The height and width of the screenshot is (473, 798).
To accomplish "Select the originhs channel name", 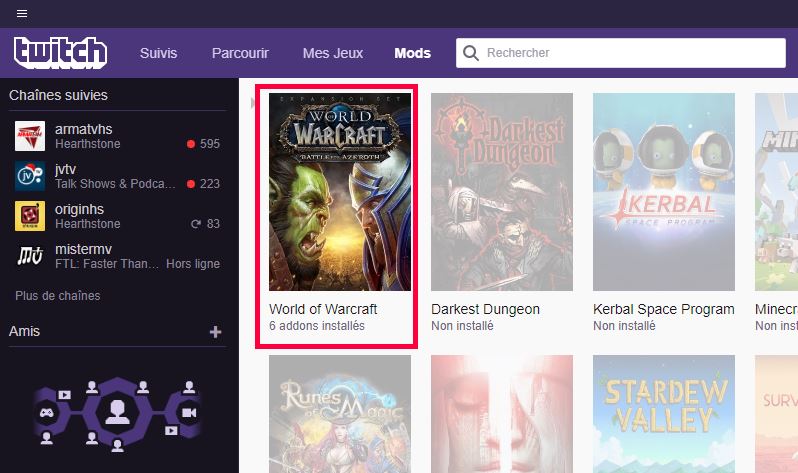I will (x=79, y=209).
